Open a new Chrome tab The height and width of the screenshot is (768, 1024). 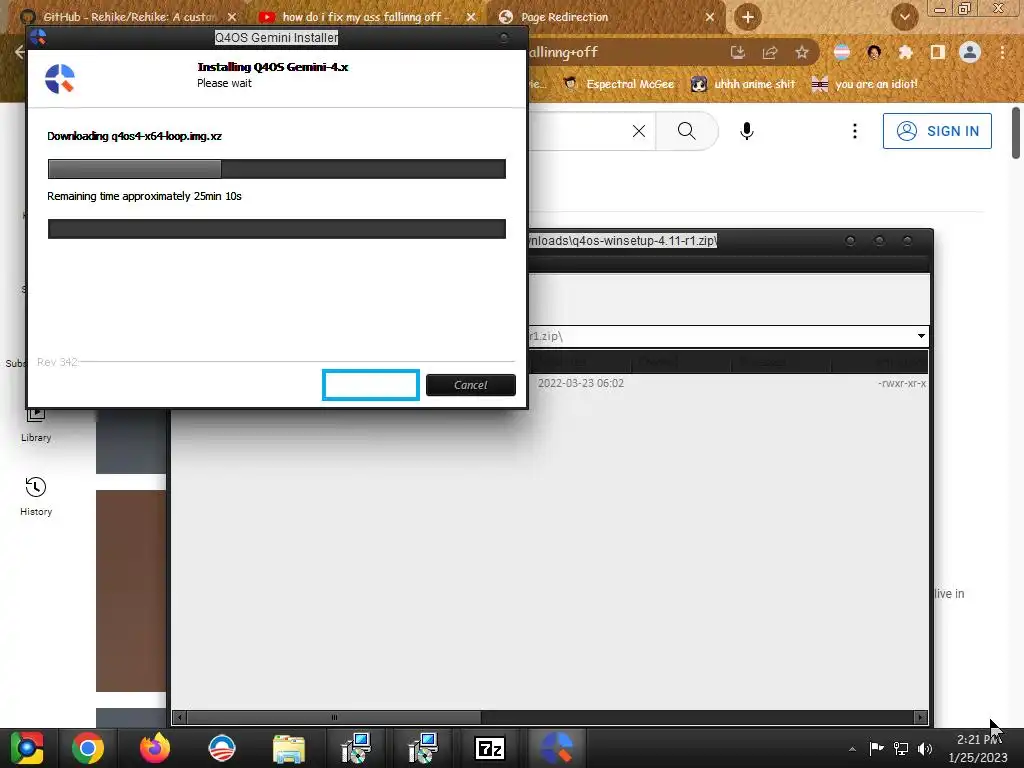coord(748,17)
